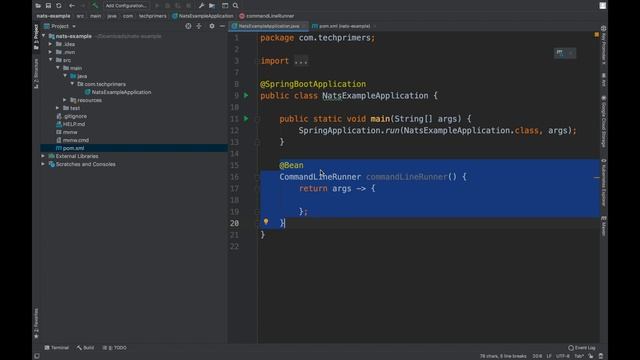Select mvnw.cmd file in tree
This screenshot has height=360, width=640.
[x=72, y=140]
